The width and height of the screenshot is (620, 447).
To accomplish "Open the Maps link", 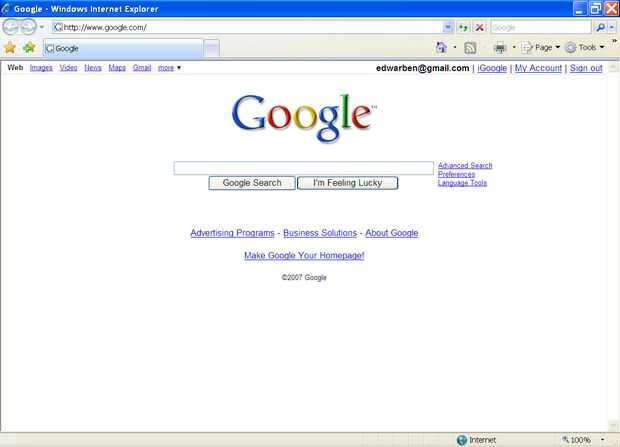I will (117, 68).
